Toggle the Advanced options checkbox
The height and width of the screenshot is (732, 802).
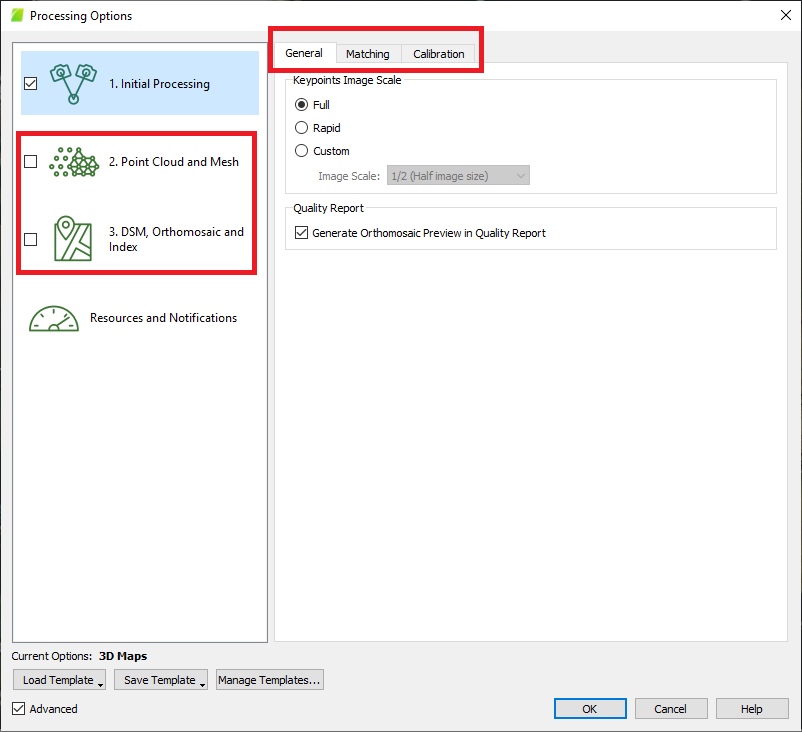[20, 709]
